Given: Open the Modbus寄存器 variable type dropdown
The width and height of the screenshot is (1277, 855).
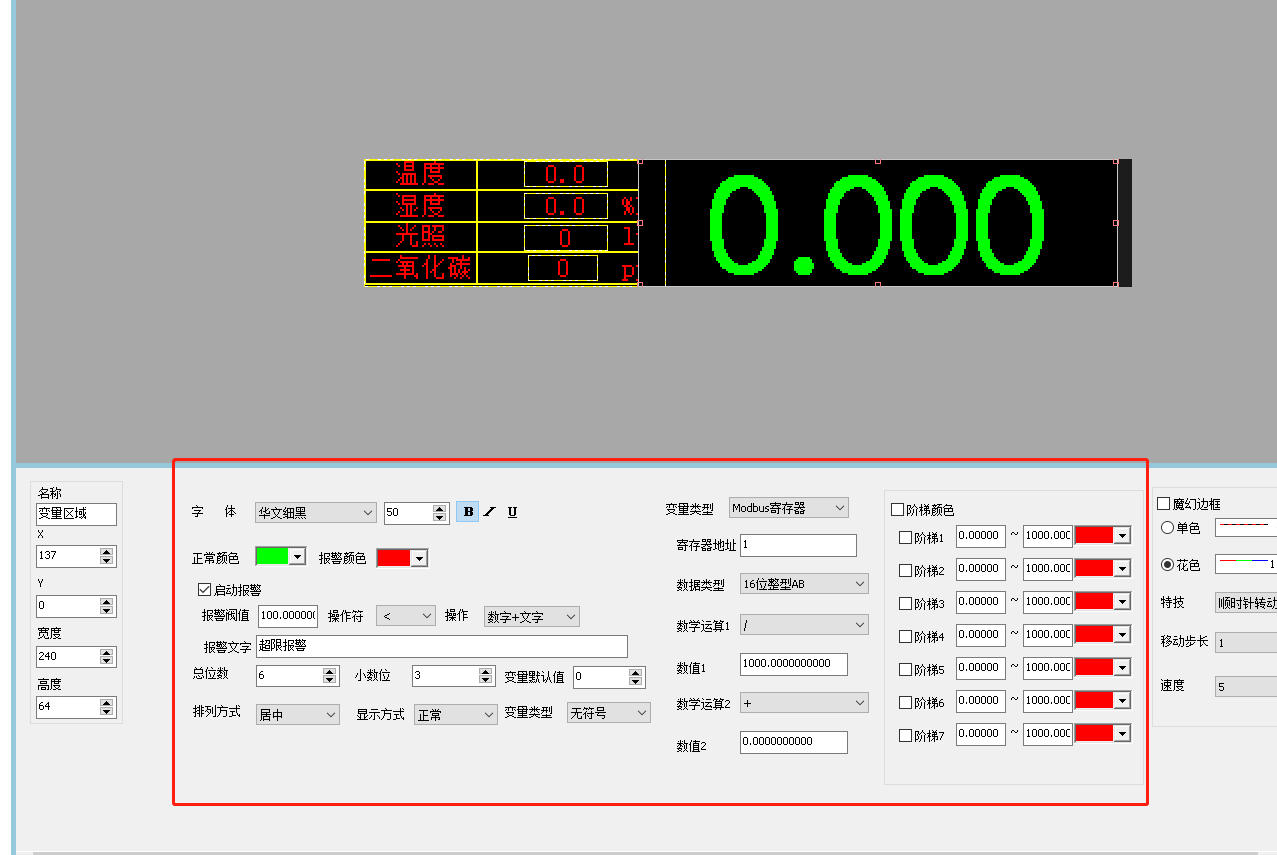Looking at the screenshot, I should [789, 508].
